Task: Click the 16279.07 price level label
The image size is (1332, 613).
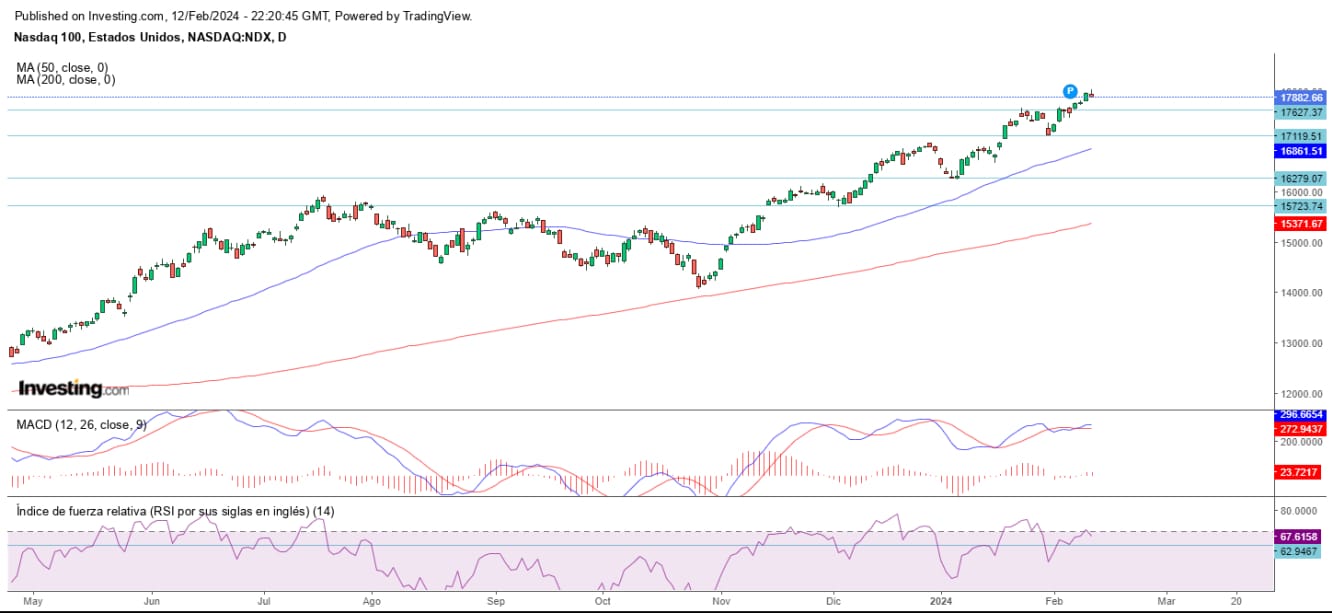Action: coord(1301,178)
